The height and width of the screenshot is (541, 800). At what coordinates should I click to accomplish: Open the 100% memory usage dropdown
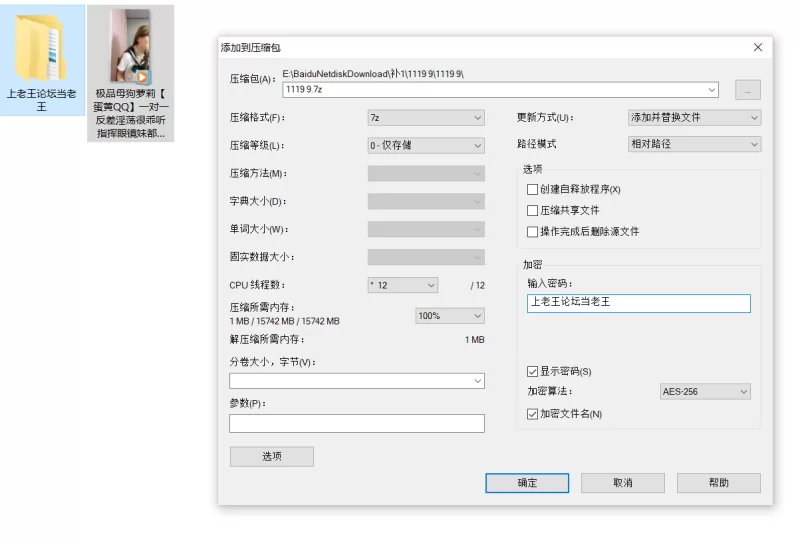(x=449, y=316)
